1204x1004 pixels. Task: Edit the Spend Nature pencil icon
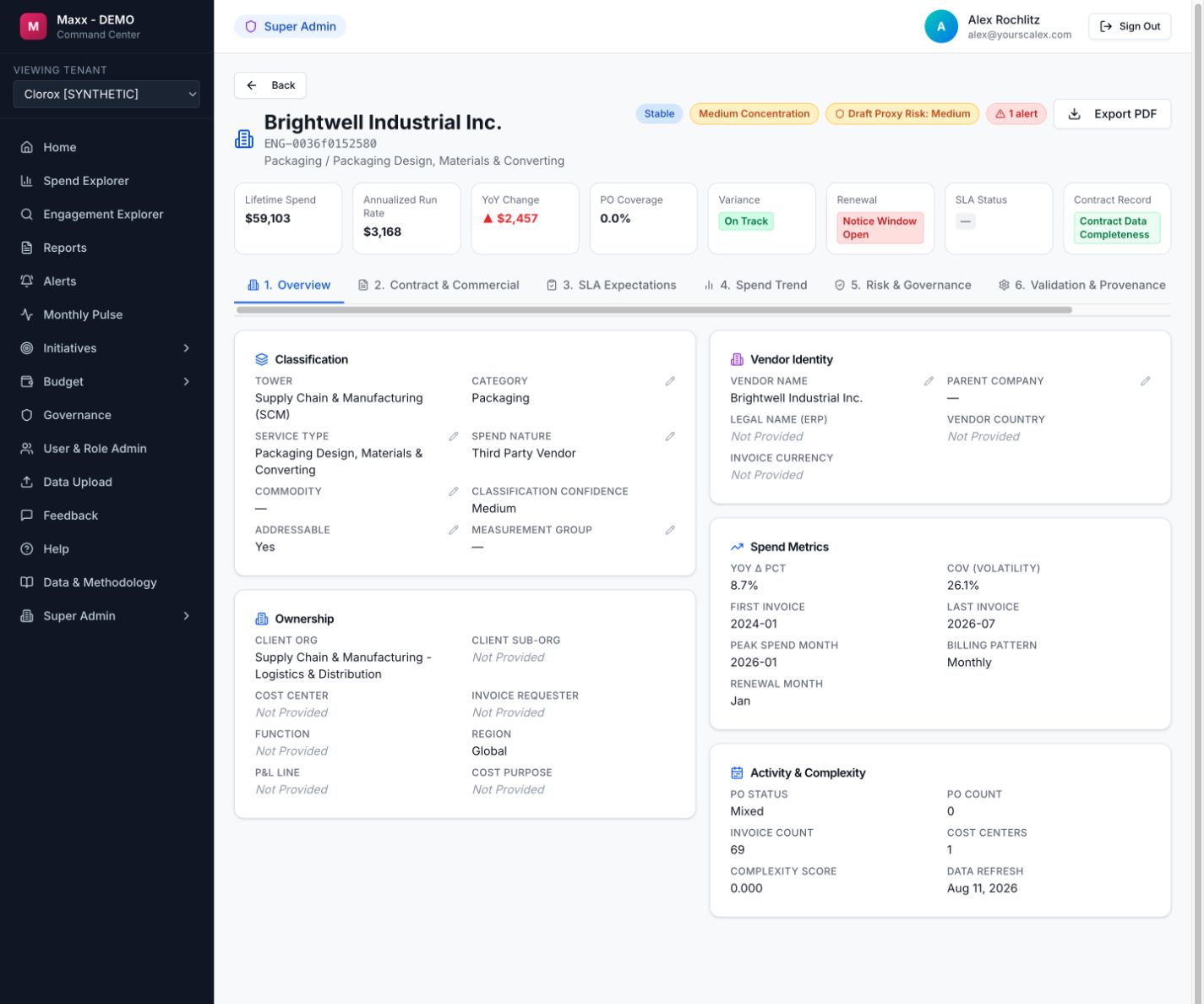pyautogui.click(x=670, y=436)
